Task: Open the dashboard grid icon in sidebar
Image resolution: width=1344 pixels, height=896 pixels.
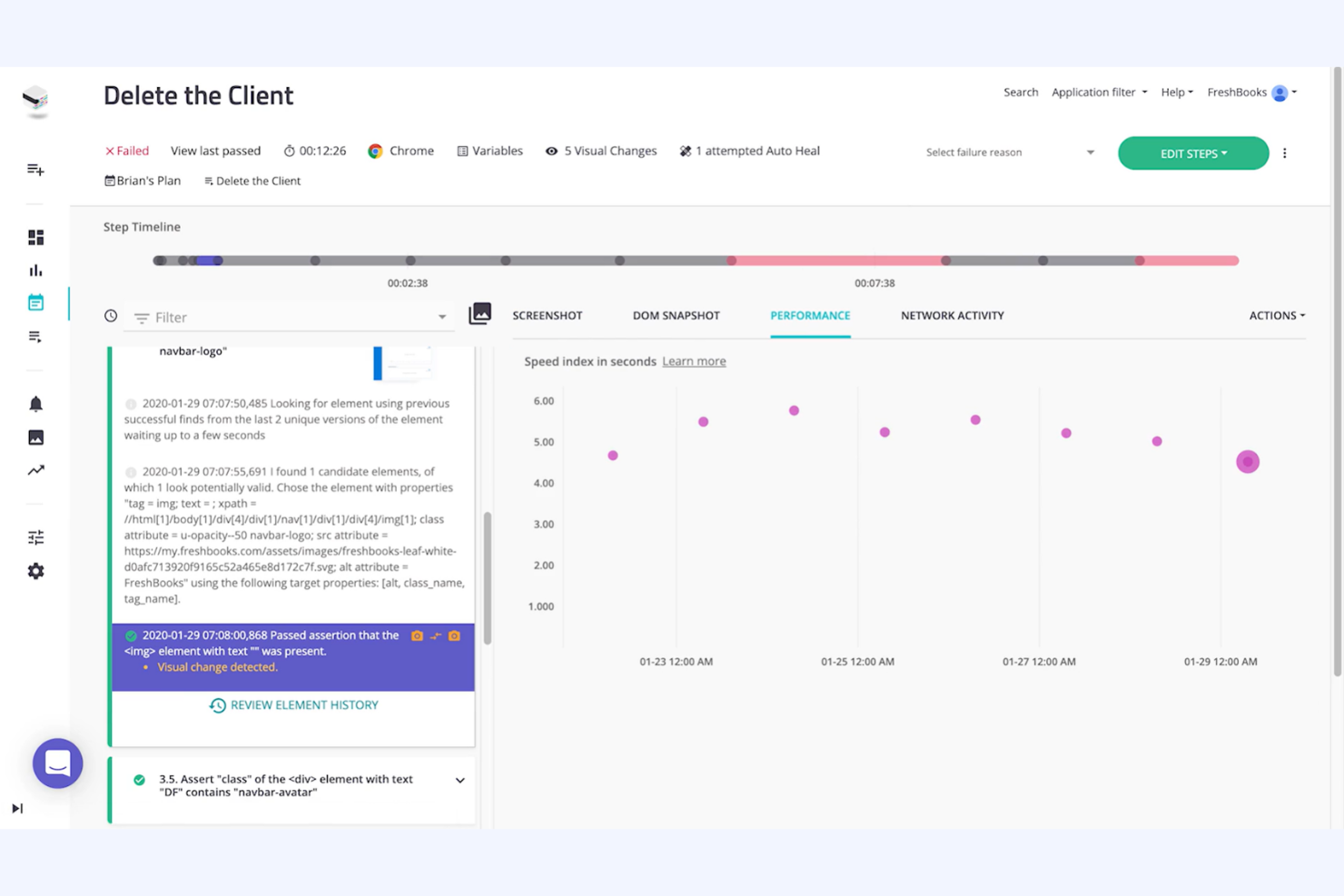Action: 36,237
